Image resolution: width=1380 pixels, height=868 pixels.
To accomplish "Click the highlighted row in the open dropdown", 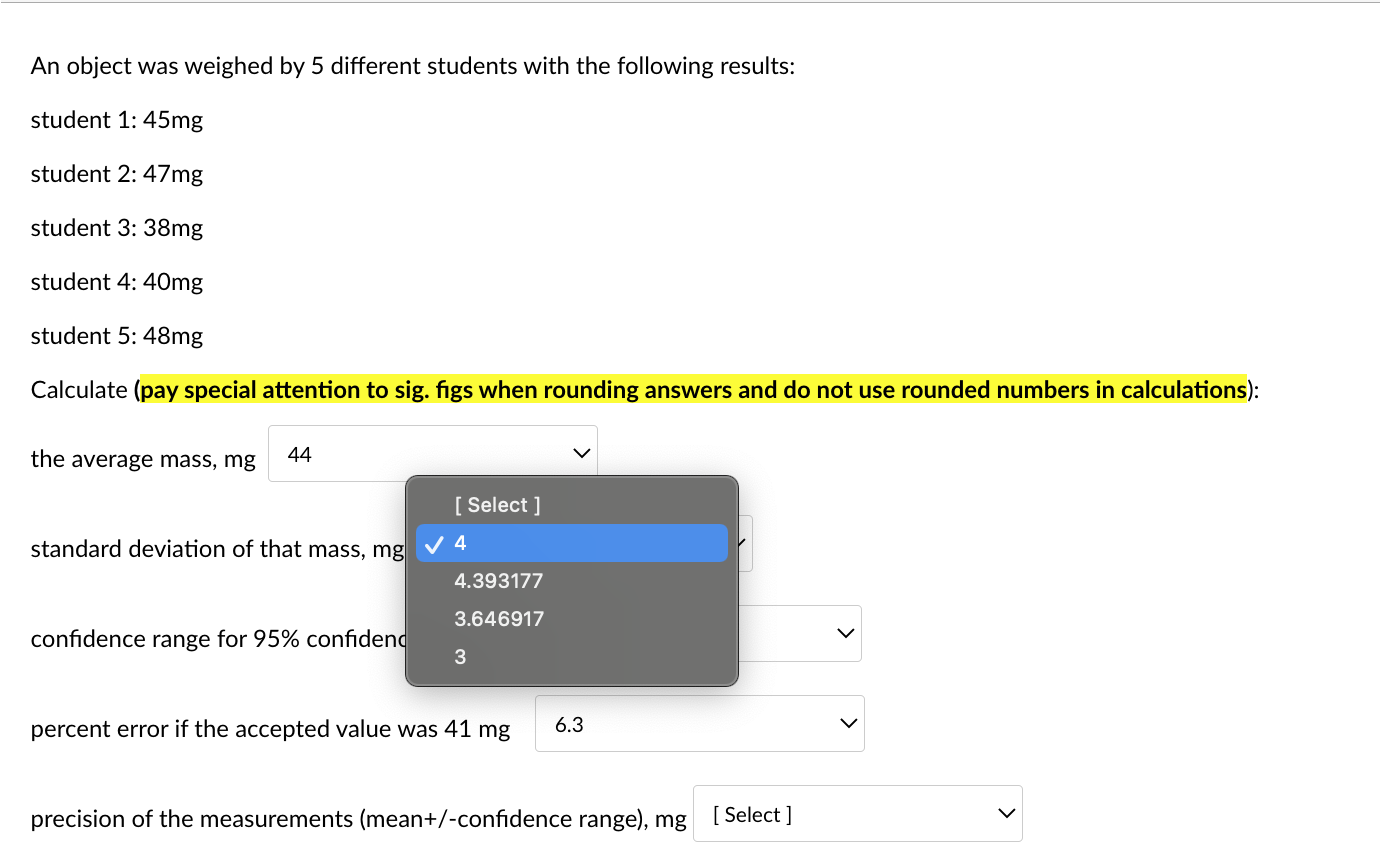I will [x=570, y=543].
